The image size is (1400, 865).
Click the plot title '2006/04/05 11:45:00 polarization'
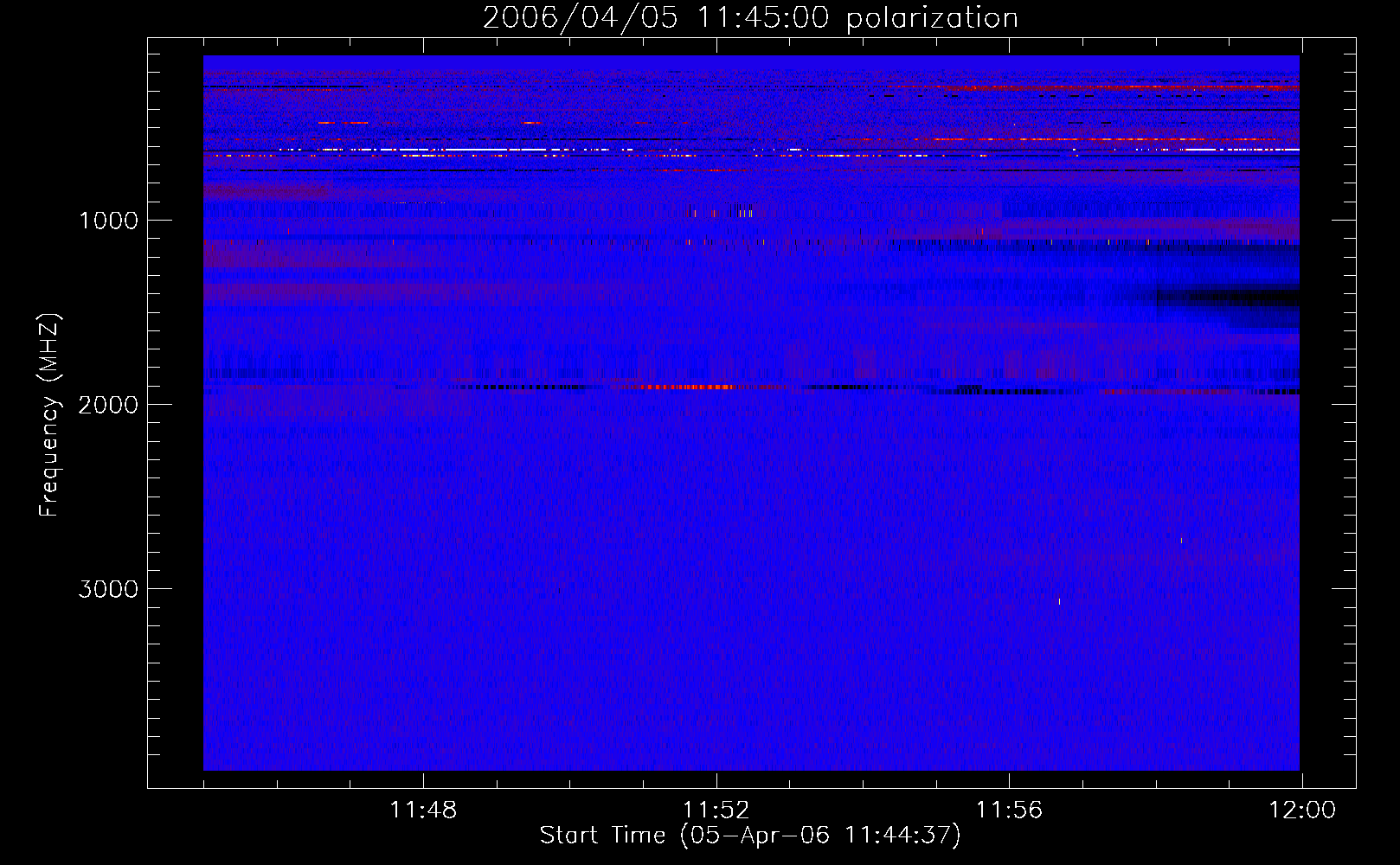pyautogui.click(x=750, y=18)
